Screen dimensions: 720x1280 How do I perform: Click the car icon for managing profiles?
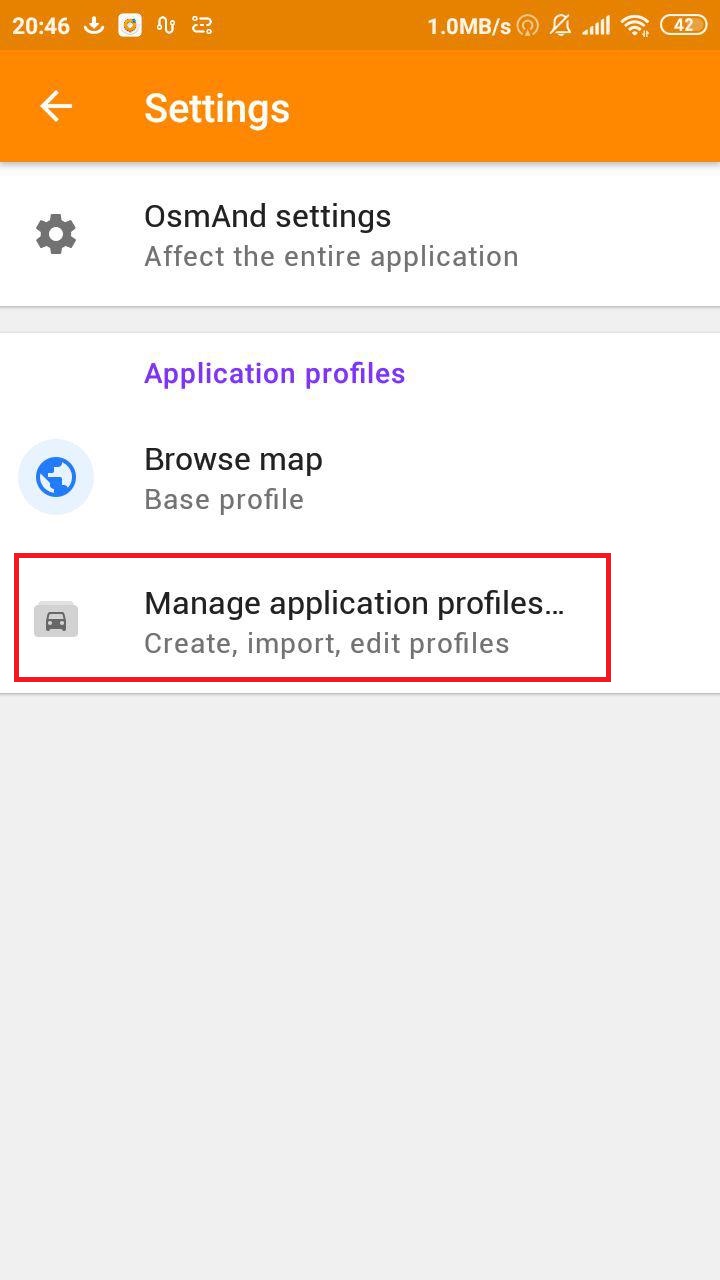pyautogui.click(x=56, y=621)
